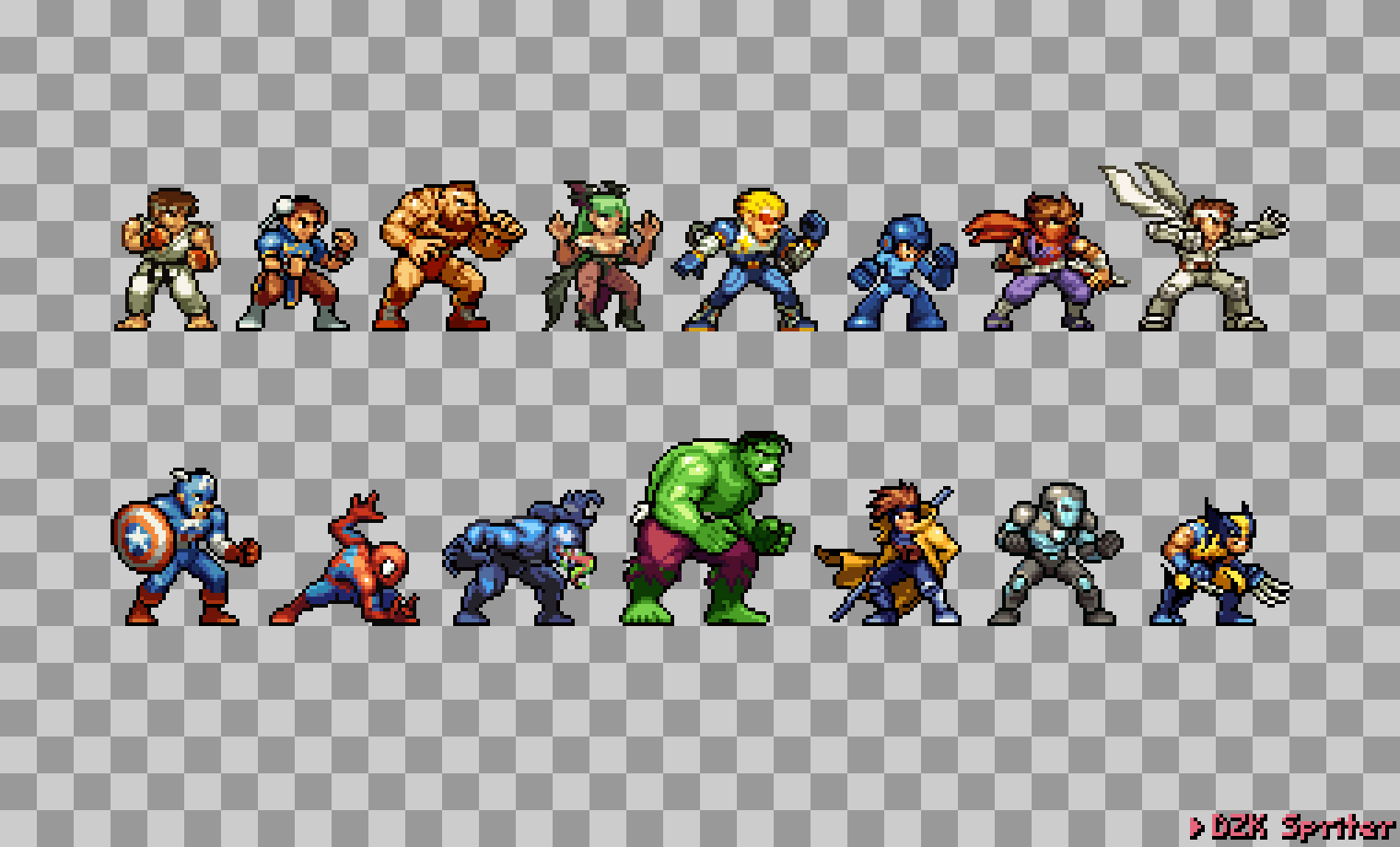Screen dimensions: 1400x847
Task: Select the large green Hulk sprite
Action: tap(708, 528)
